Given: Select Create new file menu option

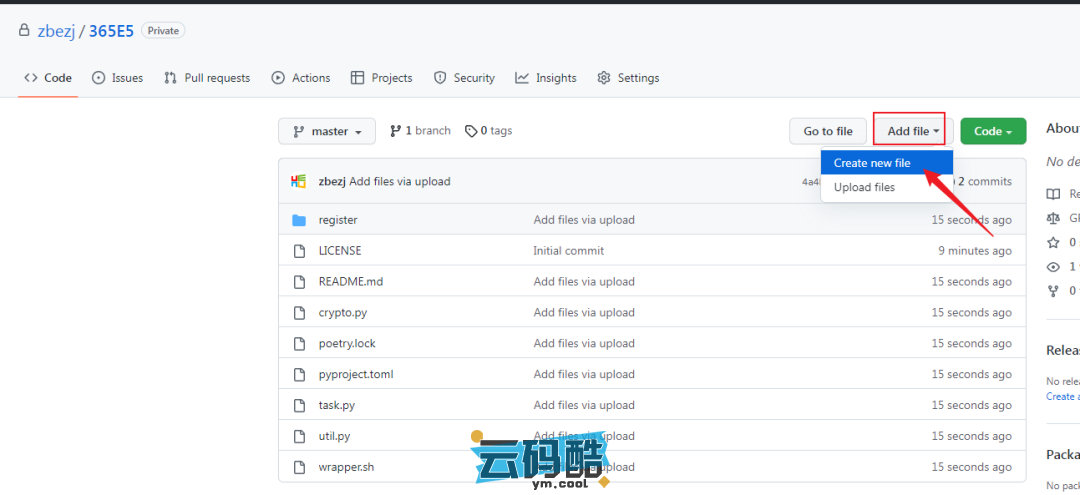Looking at the screenshot, I should [872, 163].
